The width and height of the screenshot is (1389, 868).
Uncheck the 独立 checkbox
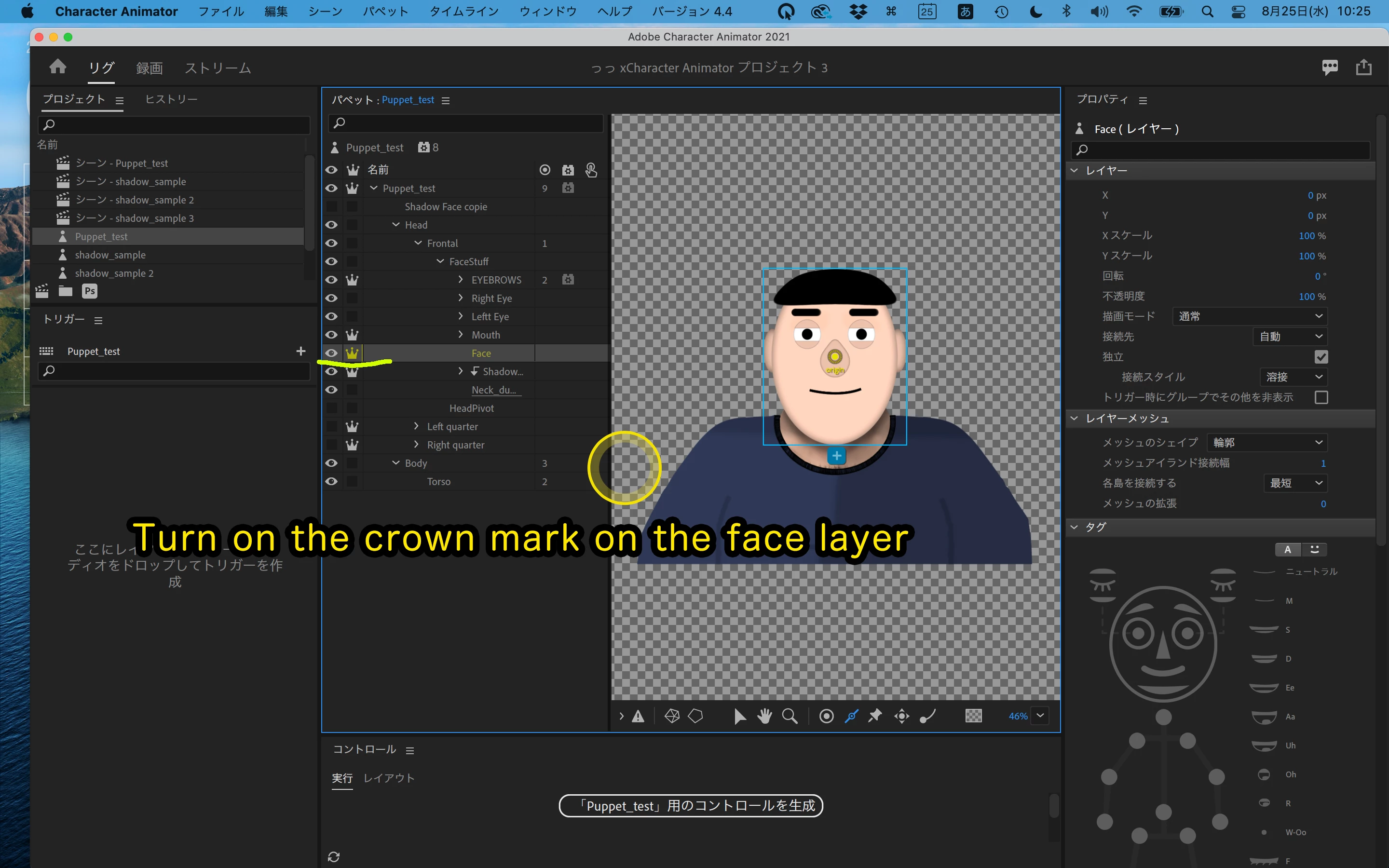pos(1321,357)
